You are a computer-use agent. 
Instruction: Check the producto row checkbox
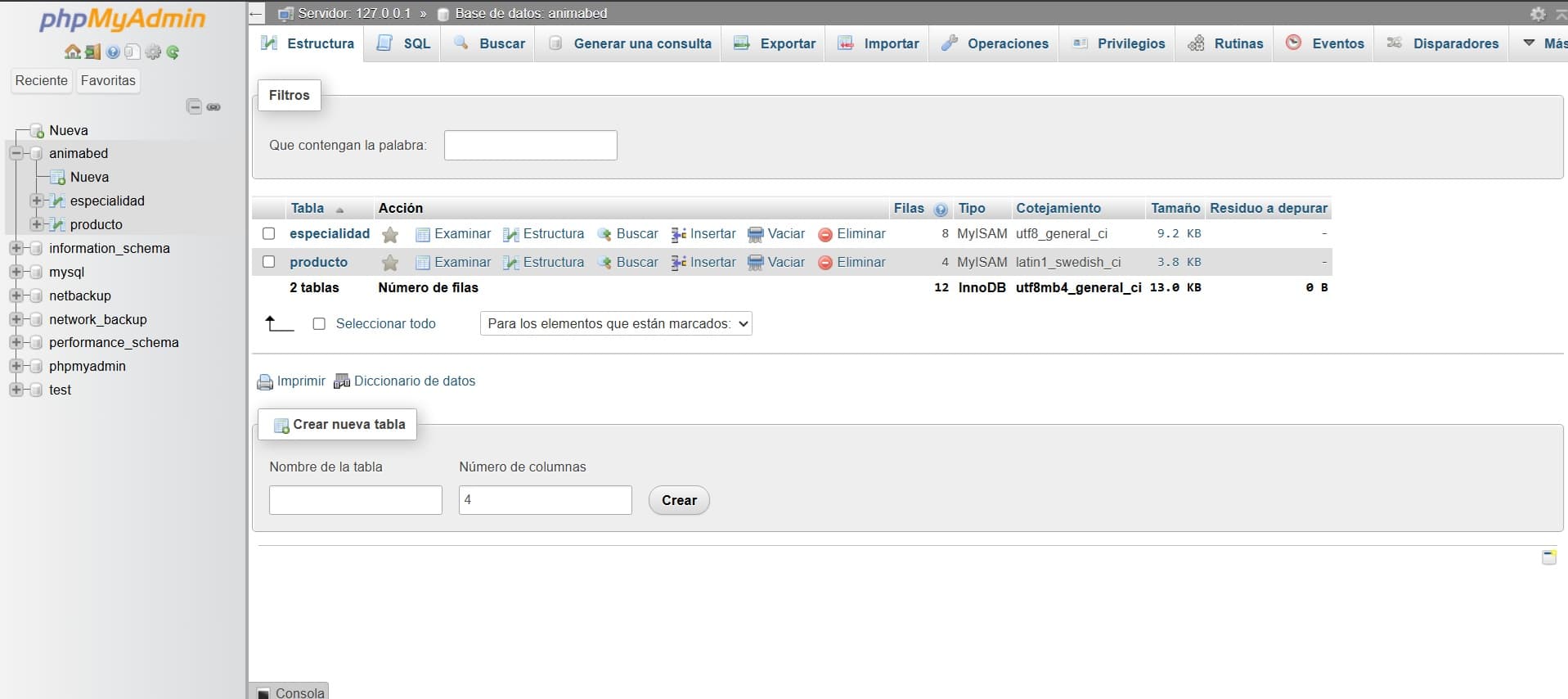coord(268,263)
